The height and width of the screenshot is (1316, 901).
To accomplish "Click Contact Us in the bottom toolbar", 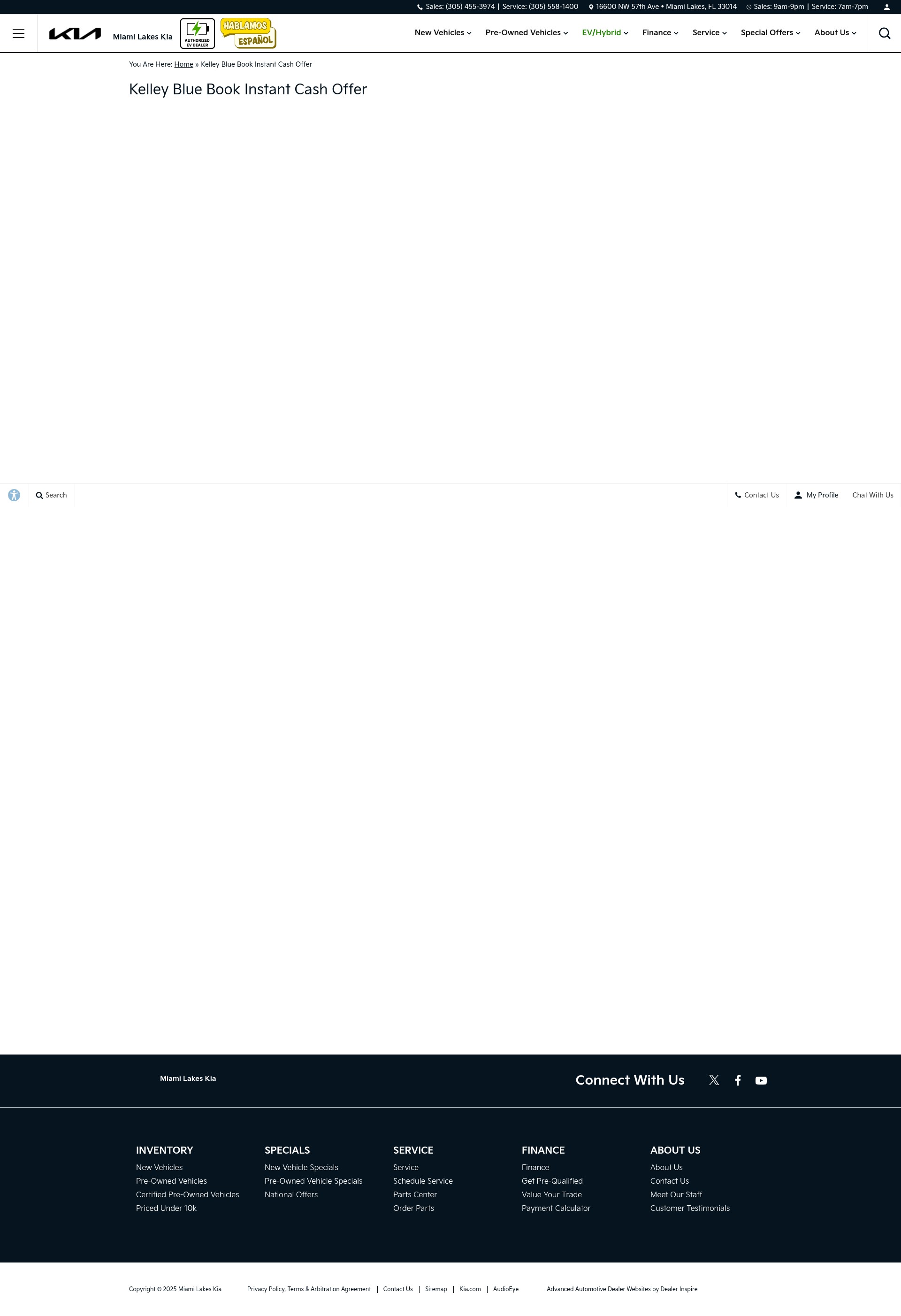I will [x=756, y=495].
